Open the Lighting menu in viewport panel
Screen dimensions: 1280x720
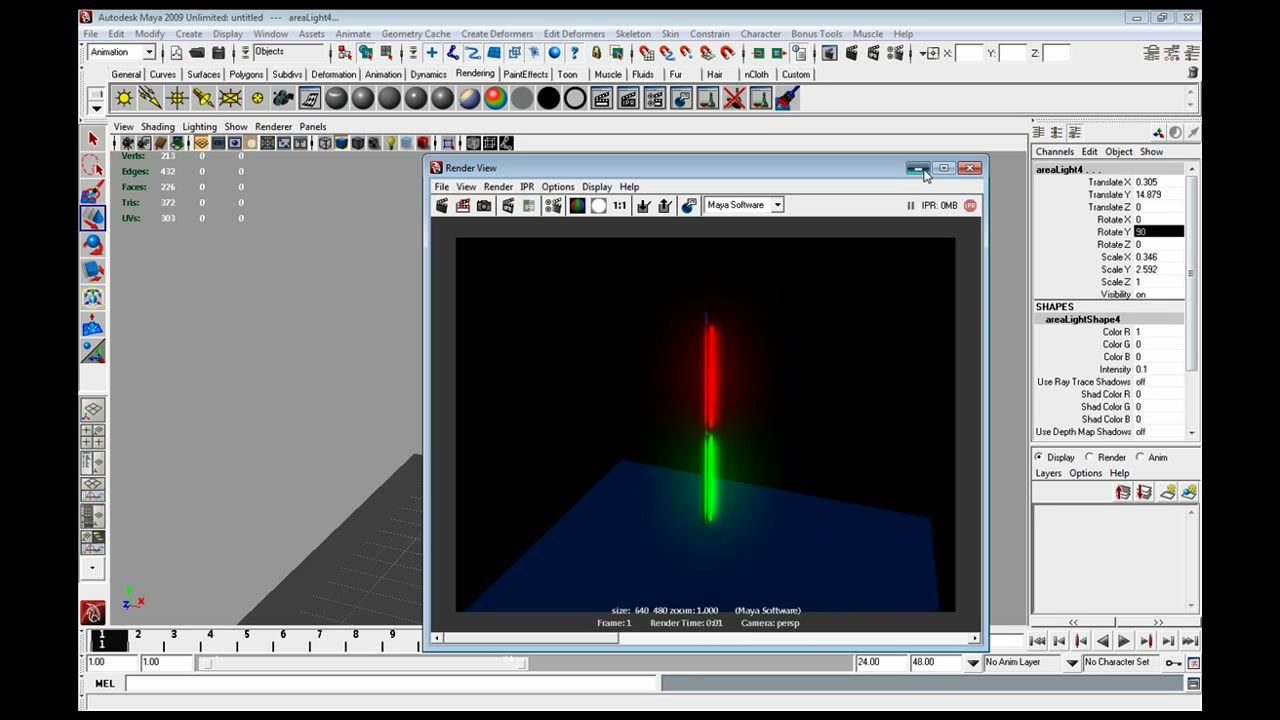[x=199, y=127]
